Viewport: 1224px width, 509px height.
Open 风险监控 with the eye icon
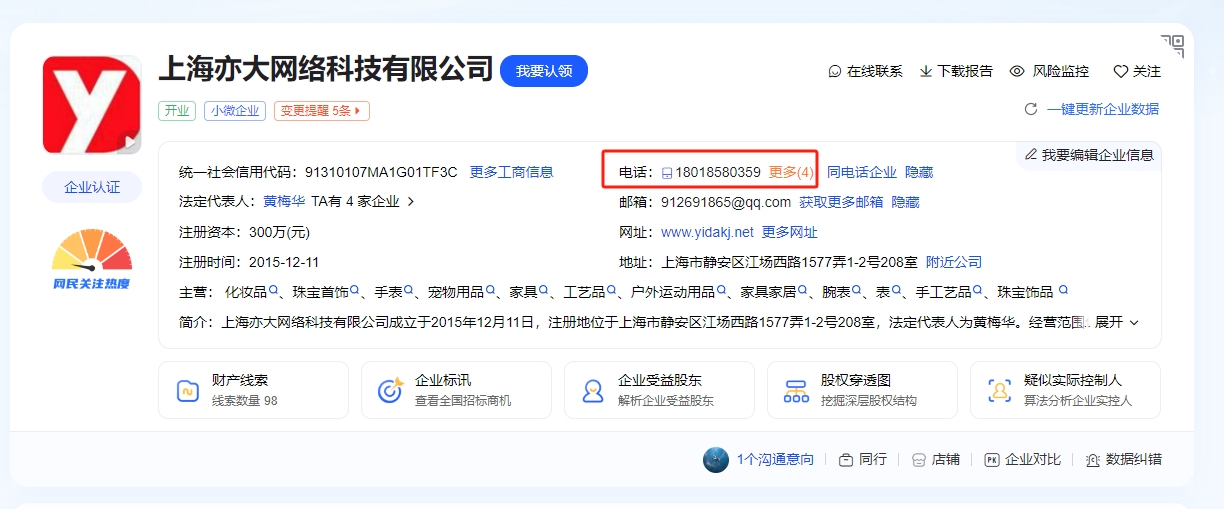(x=1049, y=72)
